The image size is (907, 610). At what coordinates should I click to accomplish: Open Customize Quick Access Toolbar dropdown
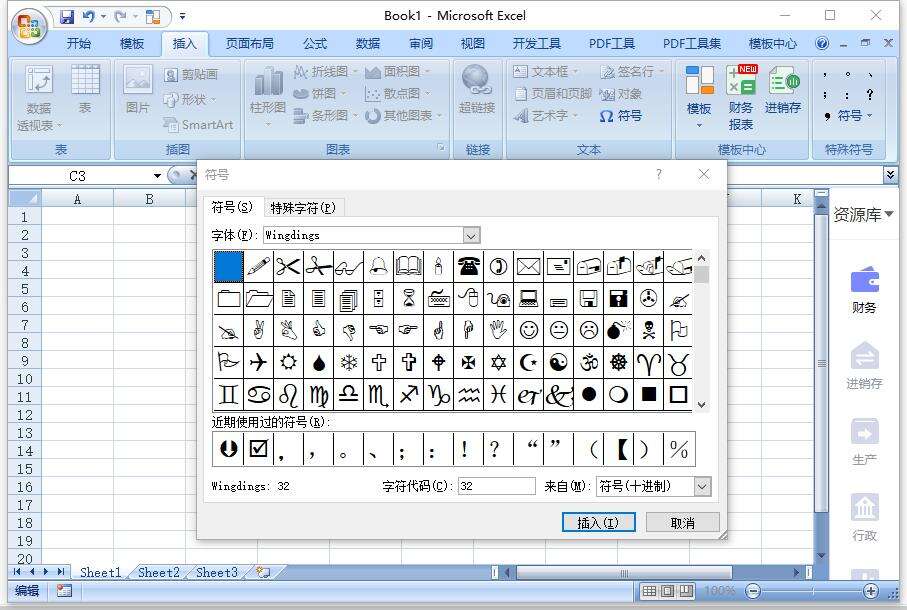[x=182, y=17]
